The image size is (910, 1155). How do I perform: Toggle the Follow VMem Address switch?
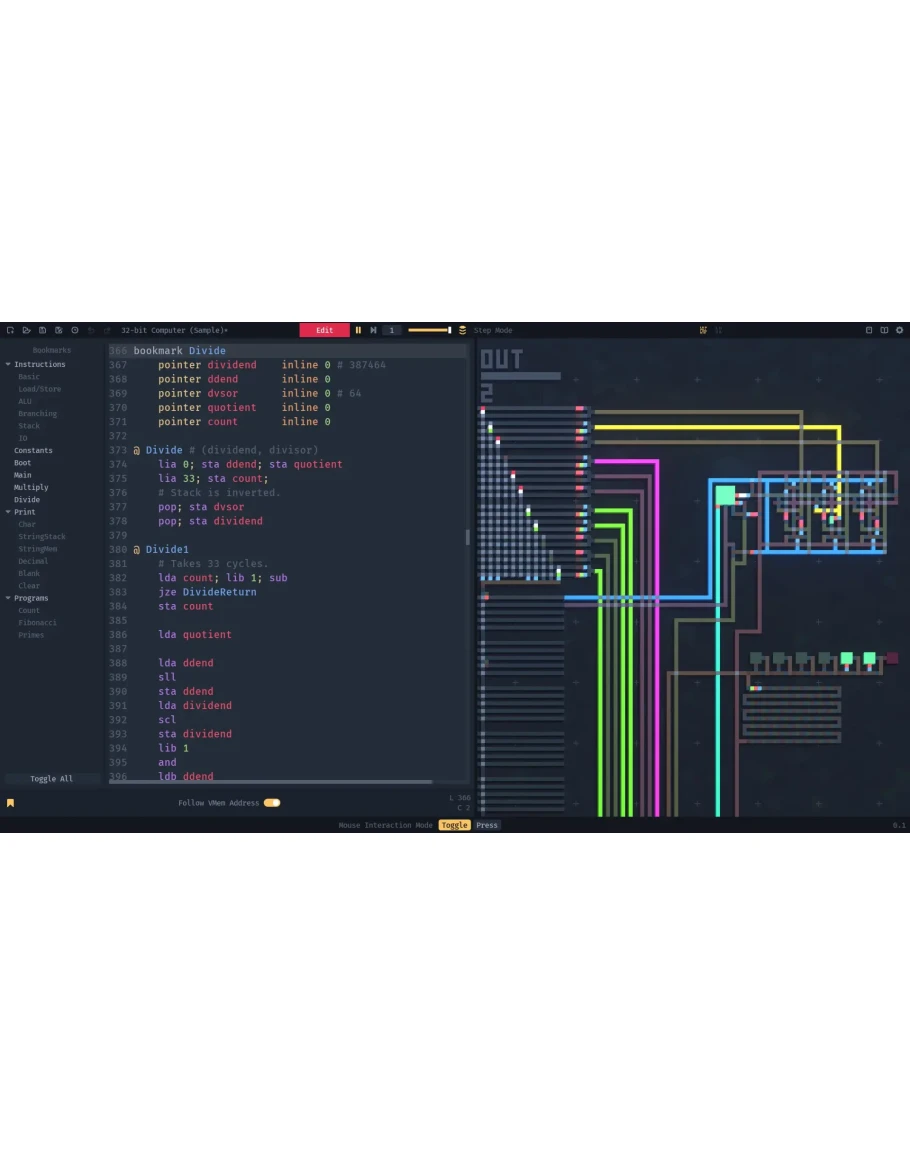pyautogui.click(x=272, y=803)
